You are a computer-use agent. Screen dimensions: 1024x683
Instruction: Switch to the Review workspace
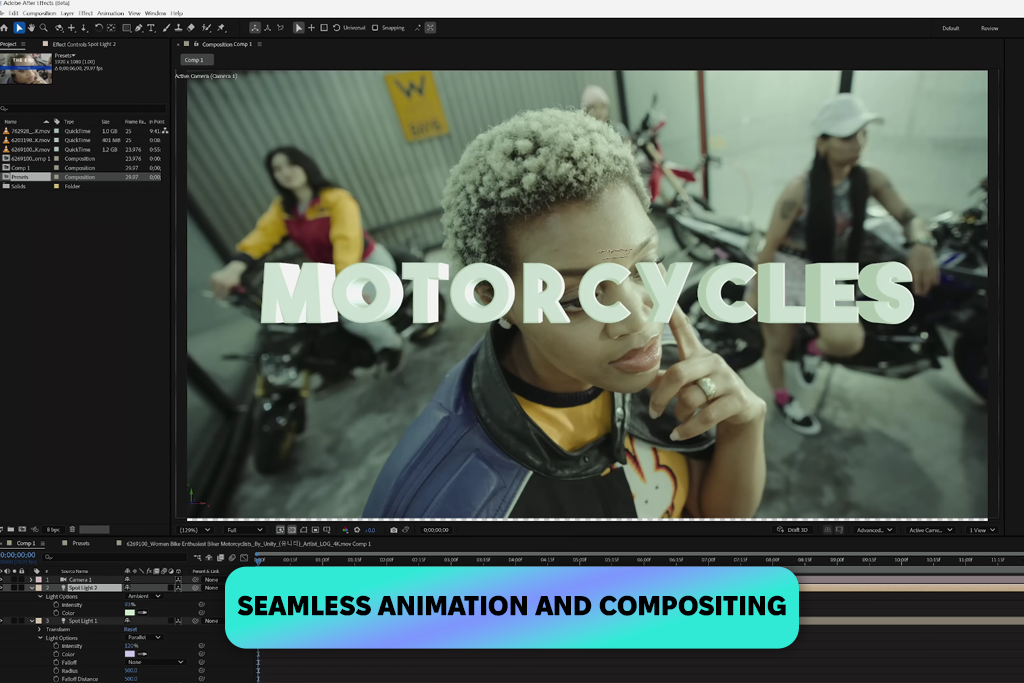click(989, 28)
